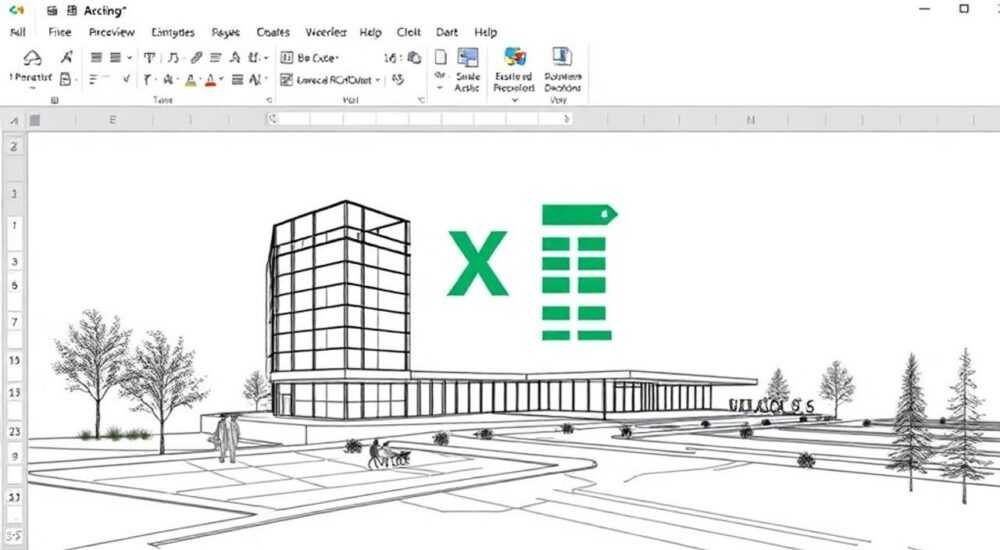The image size is (1000, 550).
Task: Click the T text icon in the top ribbon row
Action: coord(149,57)
